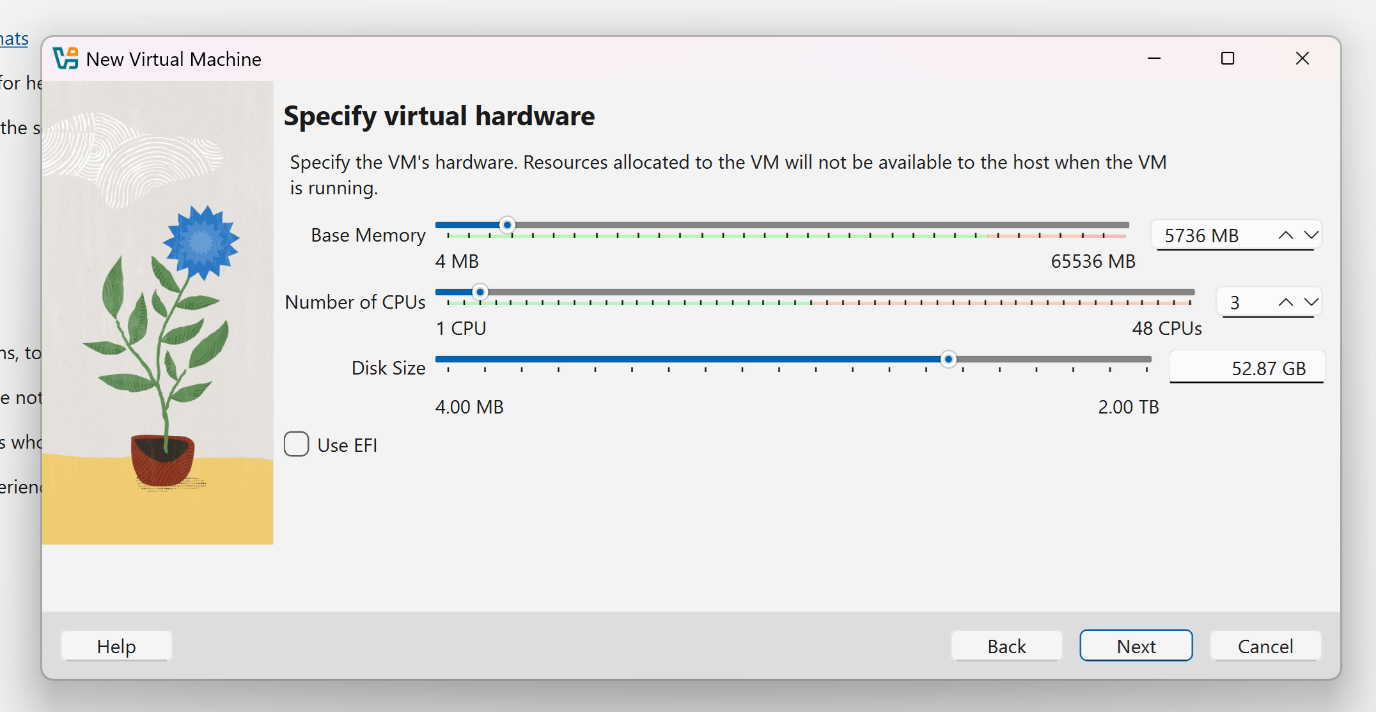The image size is (1376, 712).
Task: Click in the Disk Size 52.87 GB field
Action: click(x=1246, y=368)
